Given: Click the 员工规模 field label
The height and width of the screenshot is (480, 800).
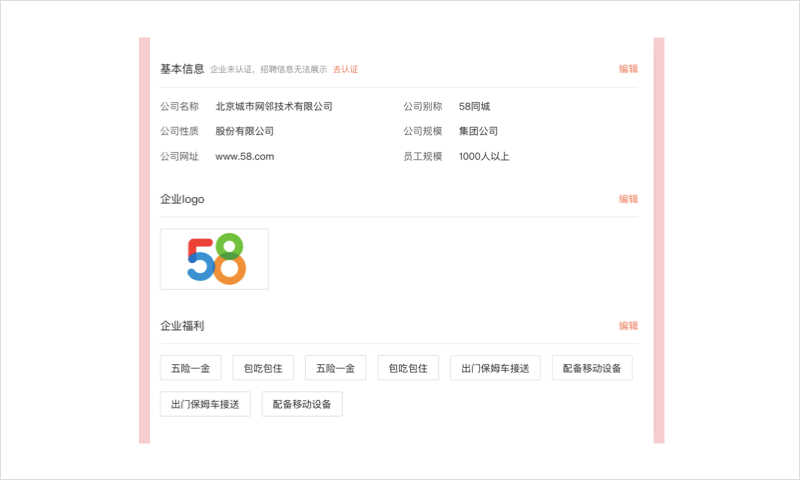Looking at the screenshot, I should pos(422,157).
